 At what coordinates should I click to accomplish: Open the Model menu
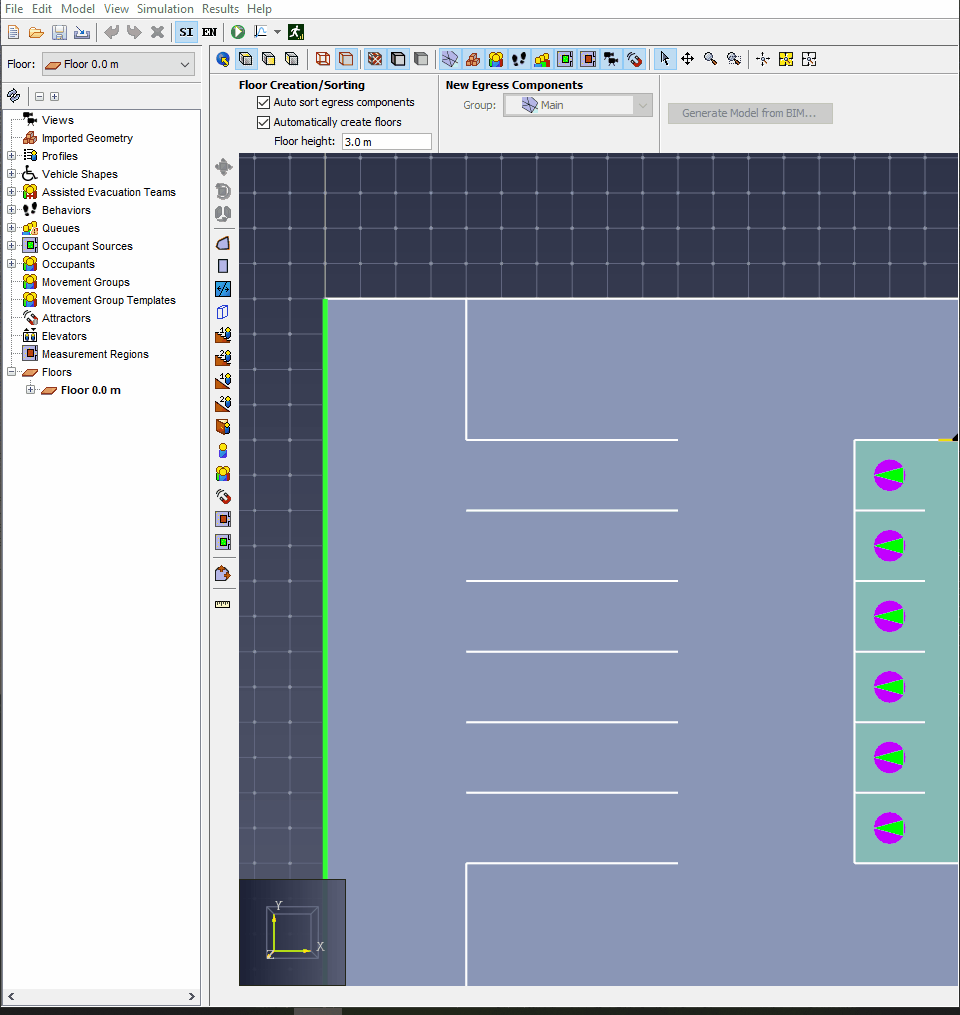click(x=78, y=9)
